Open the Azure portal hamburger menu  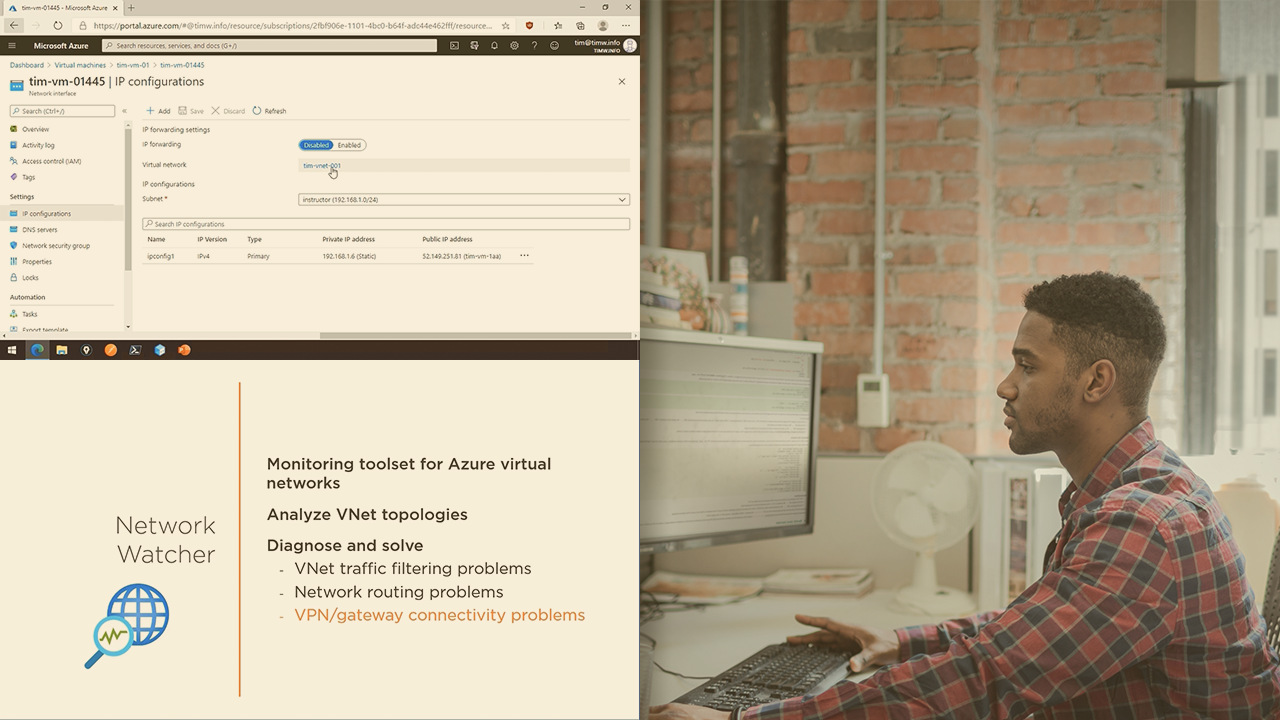click(12, 45)
